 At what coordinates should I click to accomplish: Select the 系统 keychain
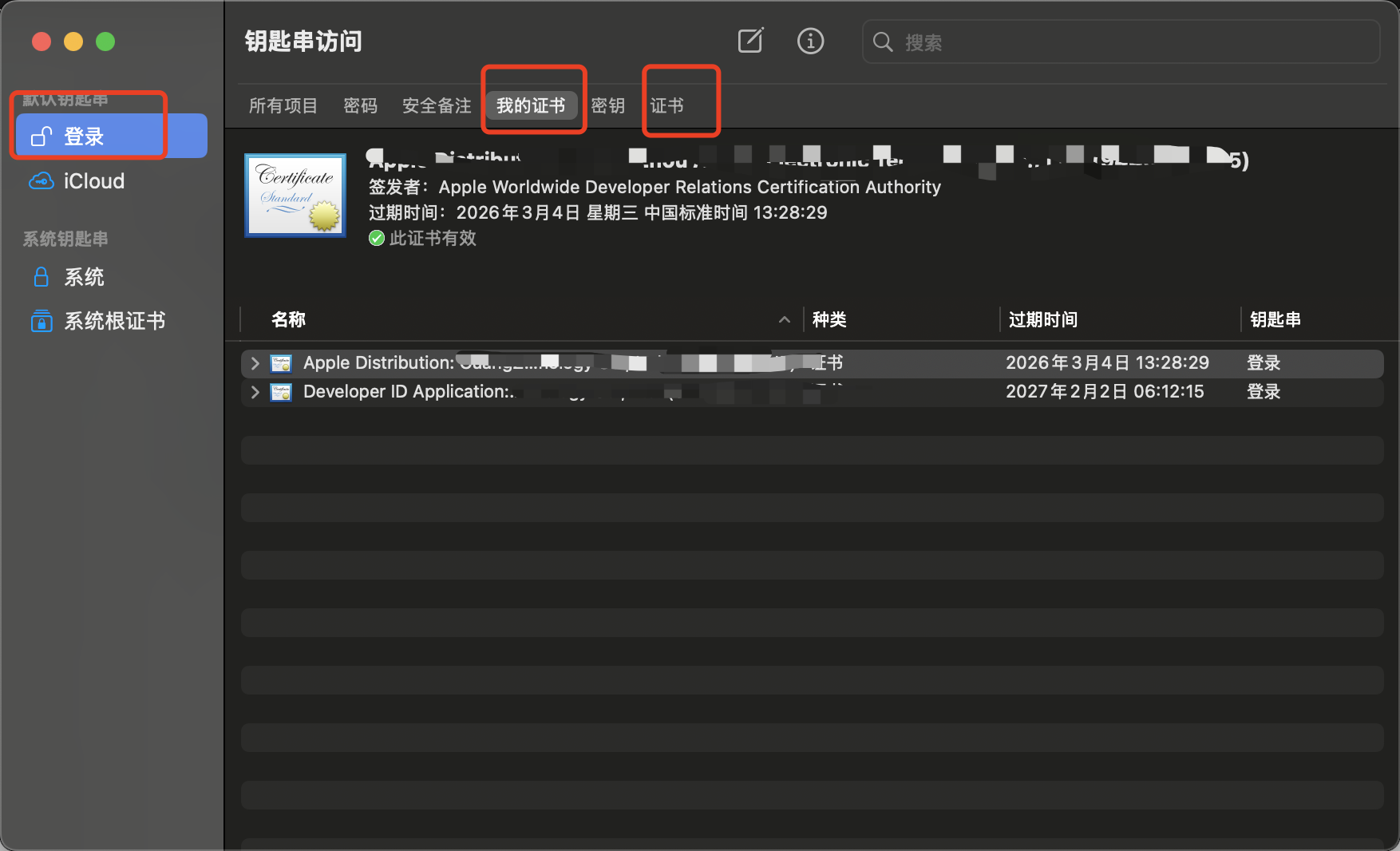pos(112,277)
